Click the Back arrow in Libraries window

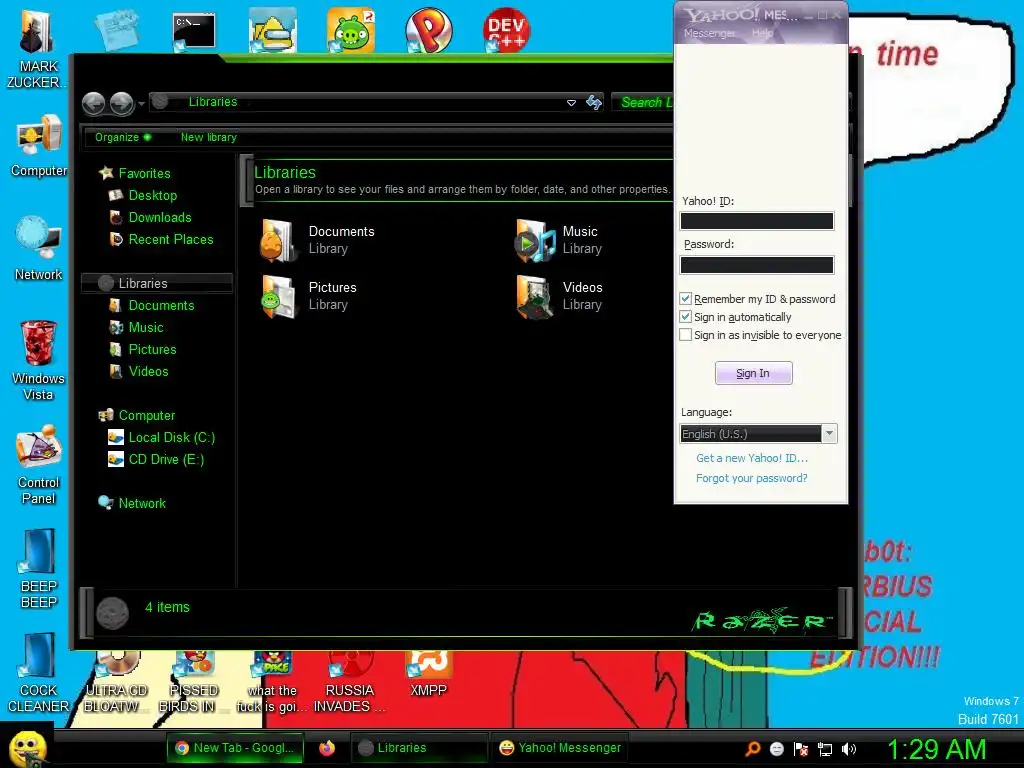(93, 103)
